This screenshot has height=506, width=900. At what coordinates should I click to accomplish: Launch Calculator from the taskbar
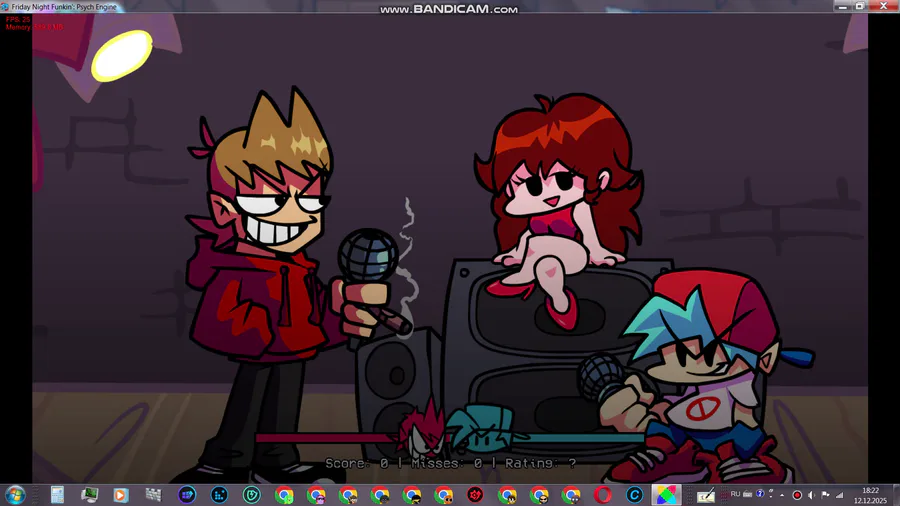[57, 495]
